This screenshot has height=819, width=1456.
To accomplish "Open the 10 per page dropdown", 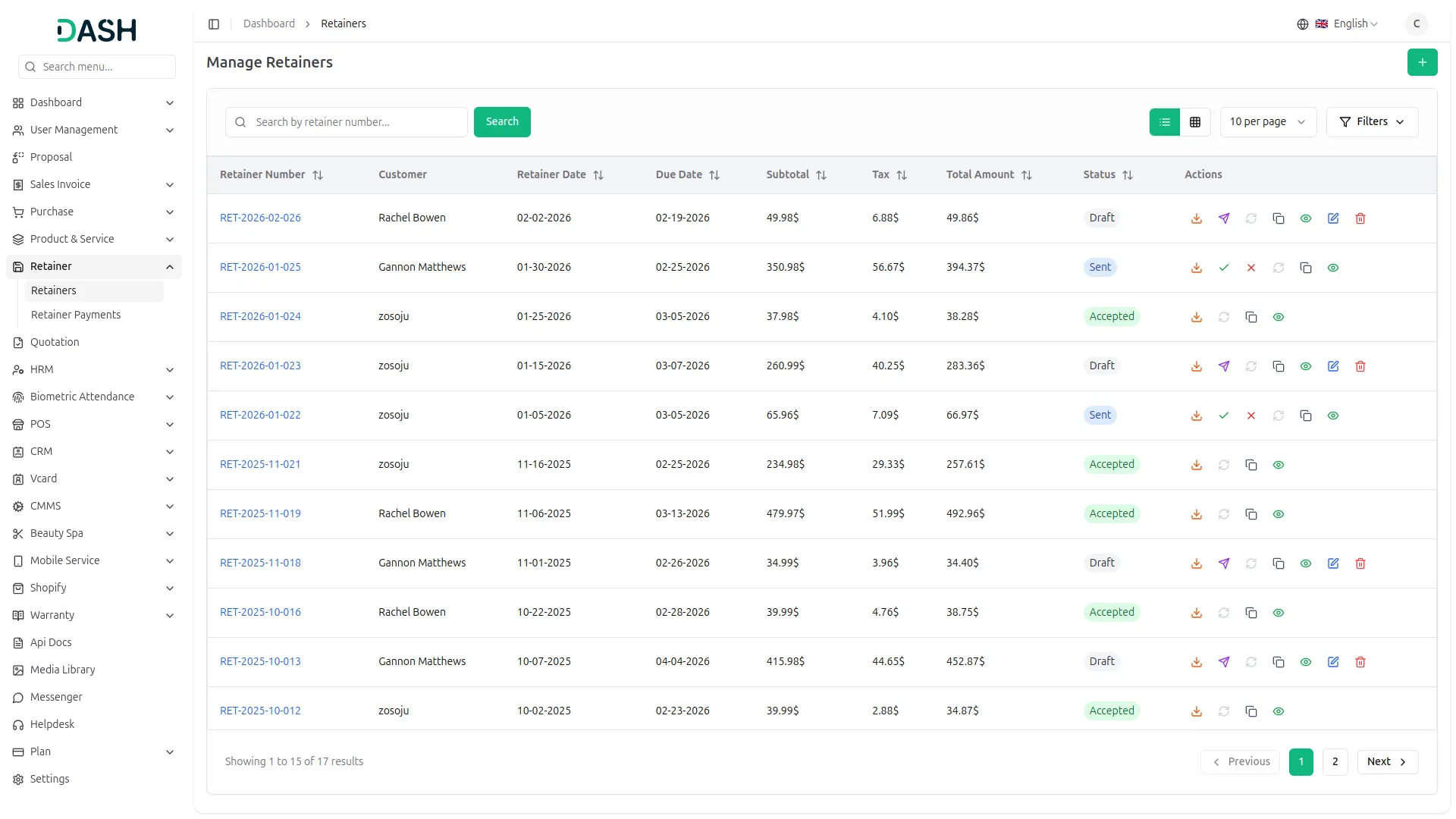I will [x=1267, y=122].
